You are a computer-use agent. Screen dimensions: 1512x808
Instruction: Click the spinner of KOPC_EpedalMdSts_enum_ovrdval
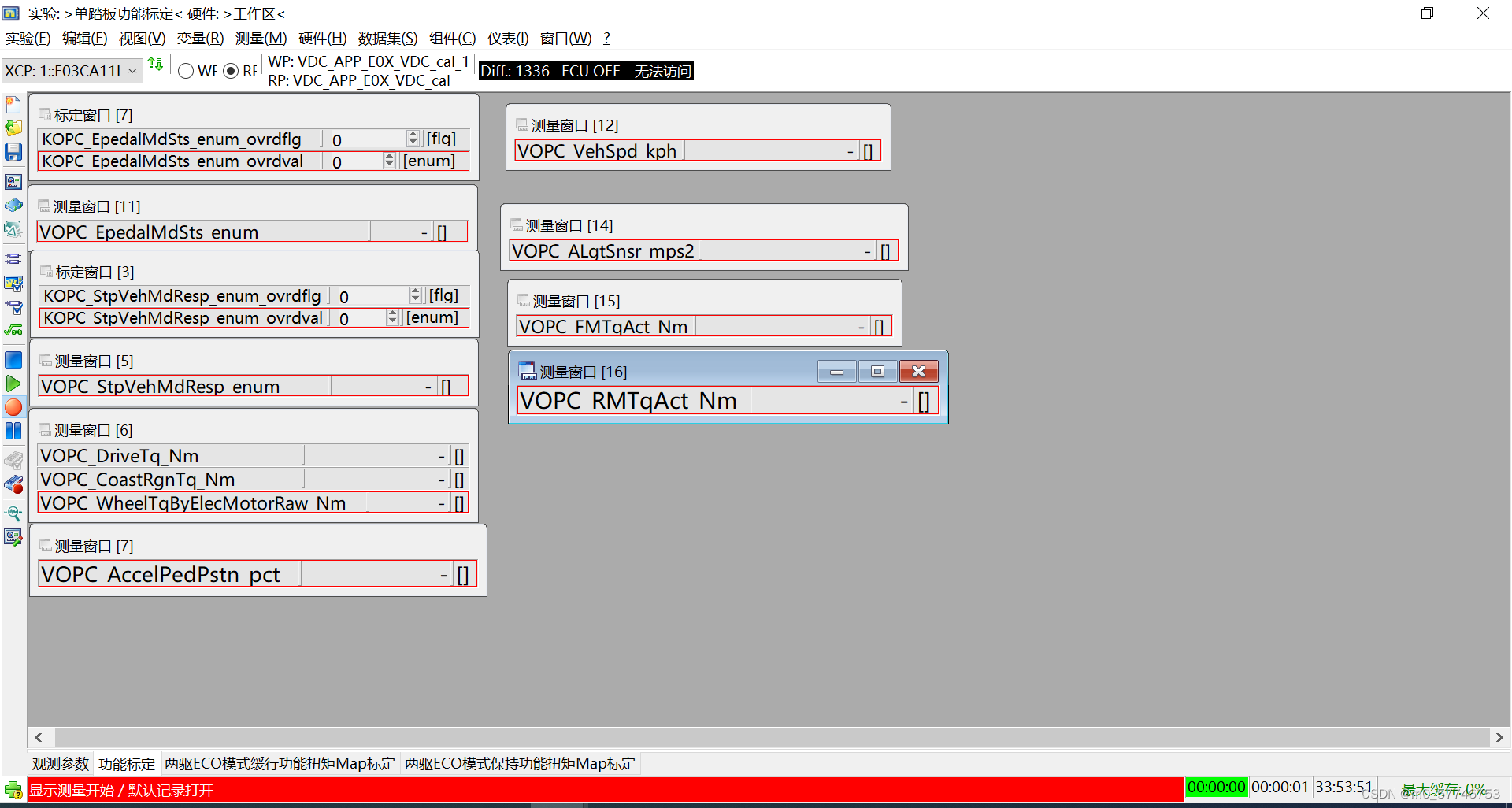[389, 161]
